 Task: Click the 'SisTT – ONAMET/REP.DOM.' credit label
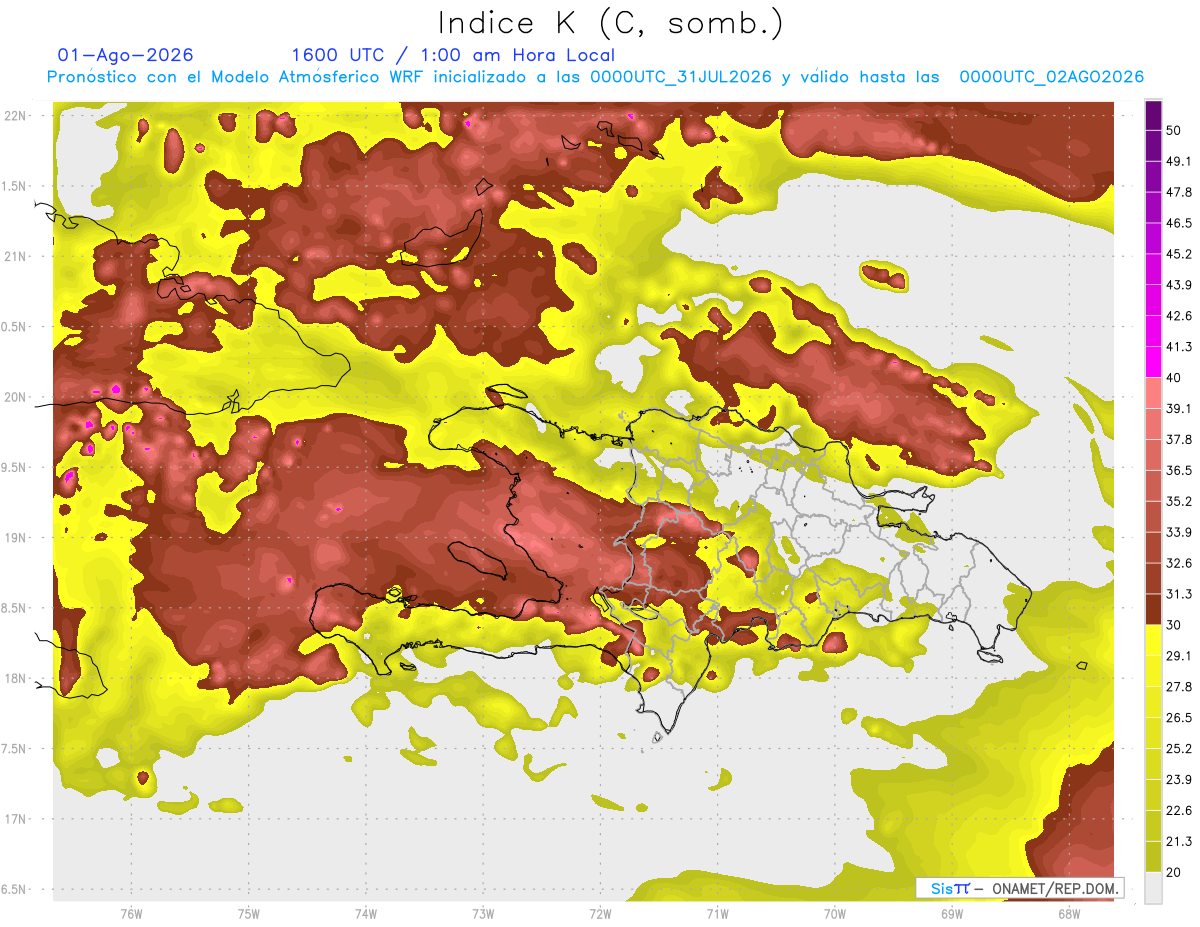1019,888
